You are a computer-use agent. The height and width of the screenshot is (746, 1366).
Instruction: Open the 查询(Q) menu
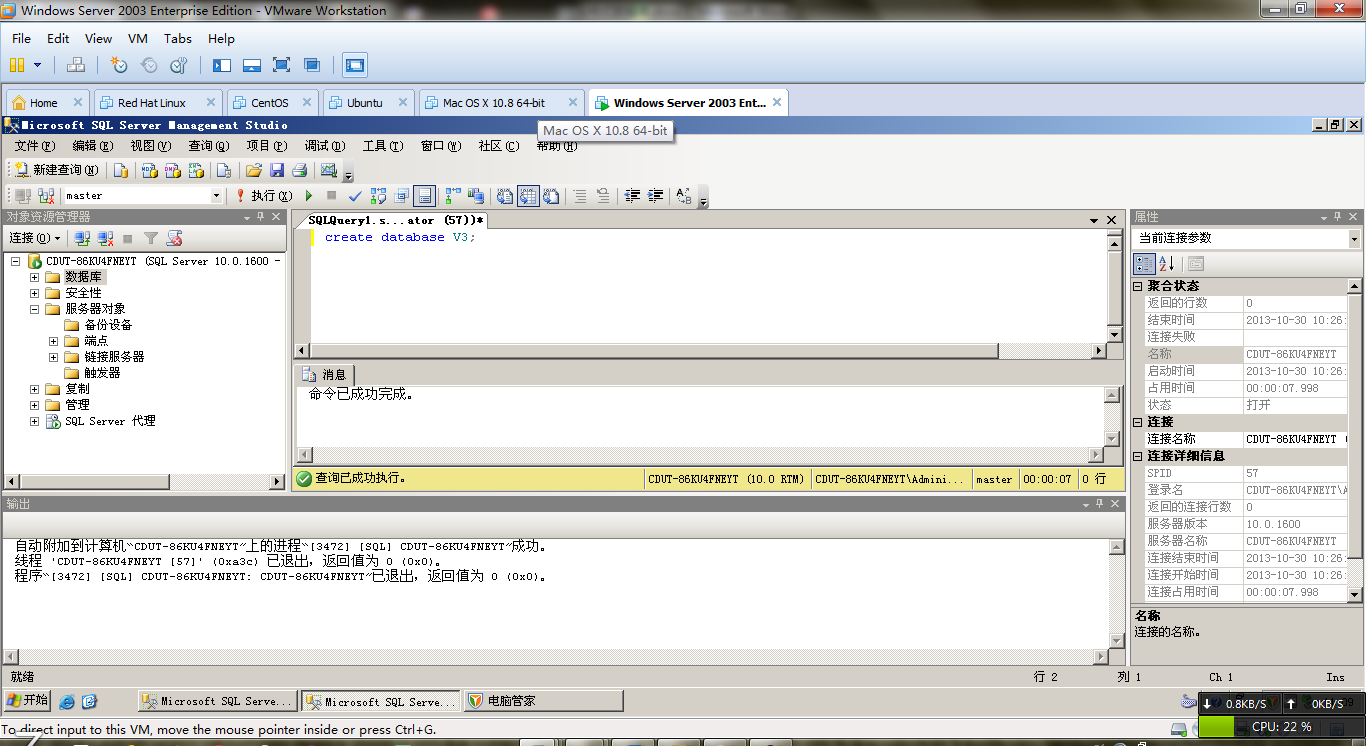coord(209,146)
